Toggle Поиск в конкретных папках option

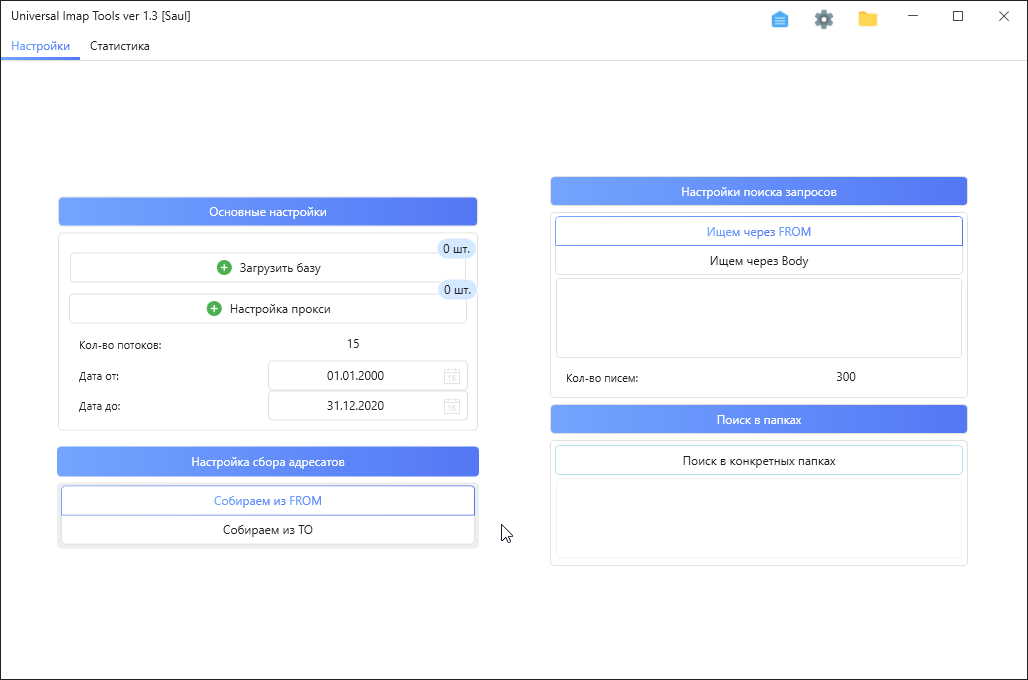click(758, 461)
